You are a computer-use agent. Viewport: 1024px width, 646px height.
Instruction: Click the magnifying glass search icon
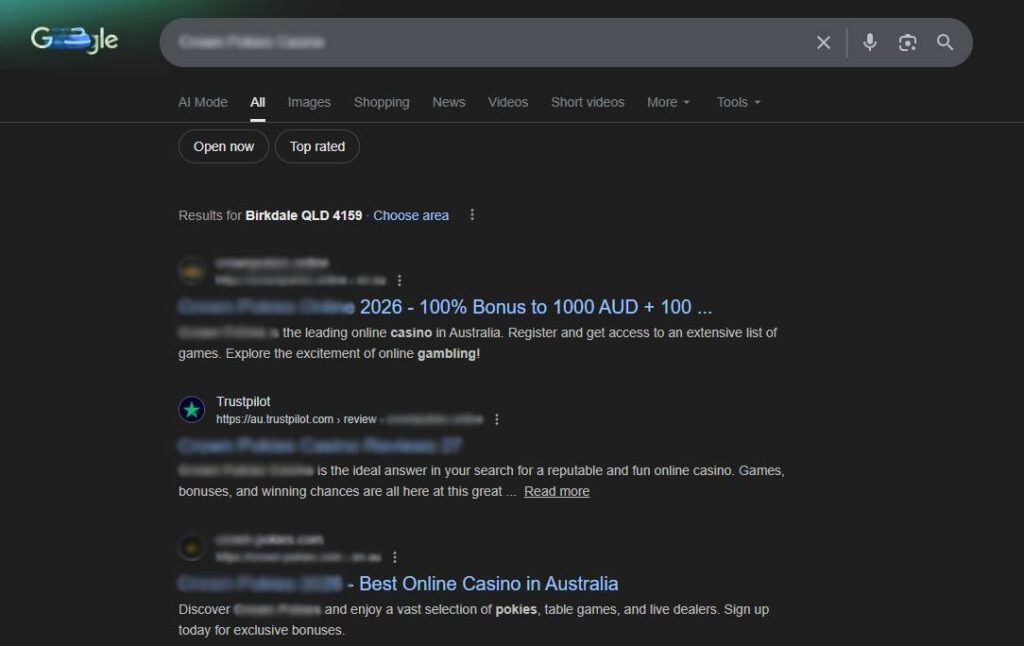[x=945, y=42]
